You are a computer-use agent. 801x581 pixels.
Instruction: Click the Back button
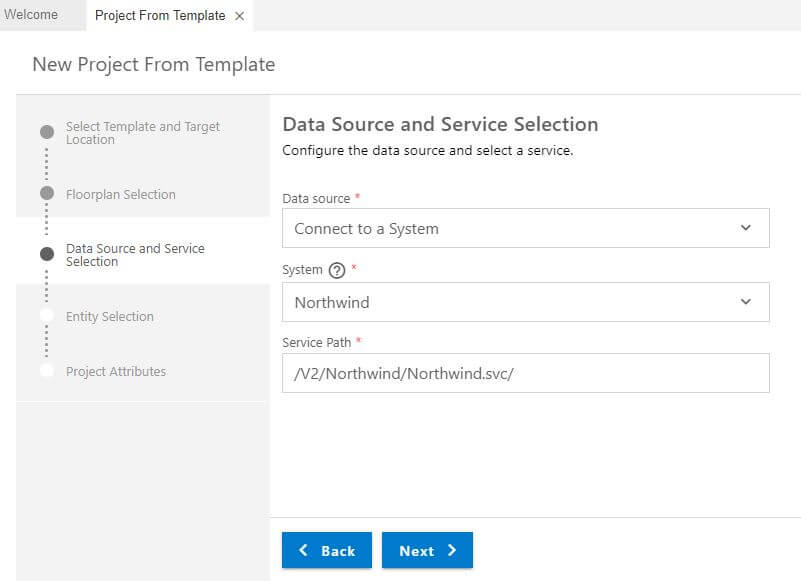tap(327, 550)
